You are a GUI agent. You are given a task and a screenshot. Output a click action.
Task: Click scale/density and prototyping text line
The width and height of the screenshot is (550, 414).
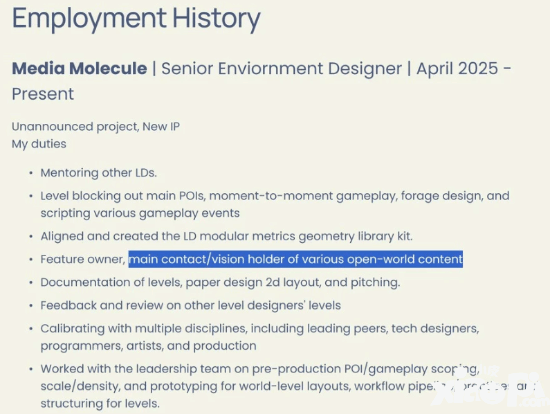point(288,386)
